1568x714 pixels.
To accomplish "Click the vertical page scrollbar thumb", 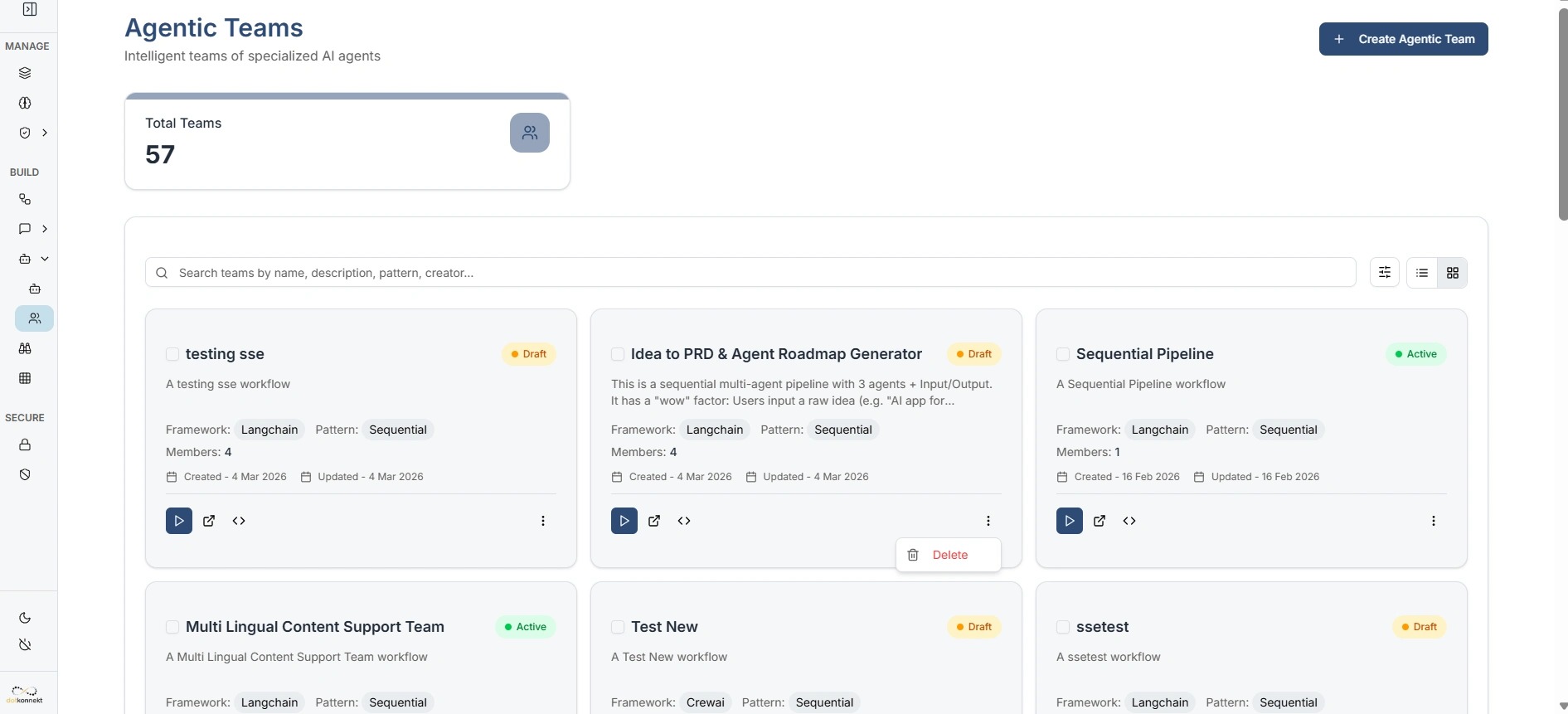I will coord(1563,113).
